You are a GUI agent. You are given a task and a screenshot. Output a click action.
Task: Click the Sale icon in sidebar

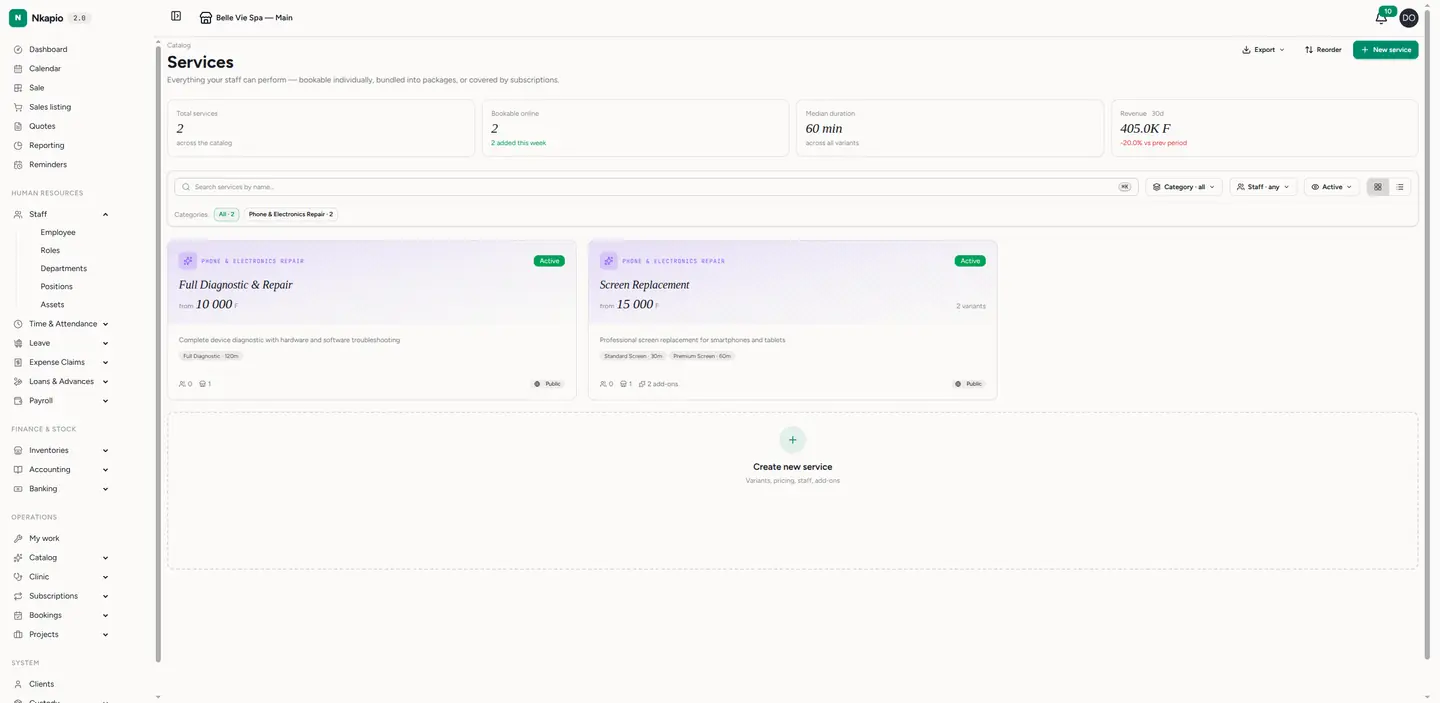[x=18, y=87]
